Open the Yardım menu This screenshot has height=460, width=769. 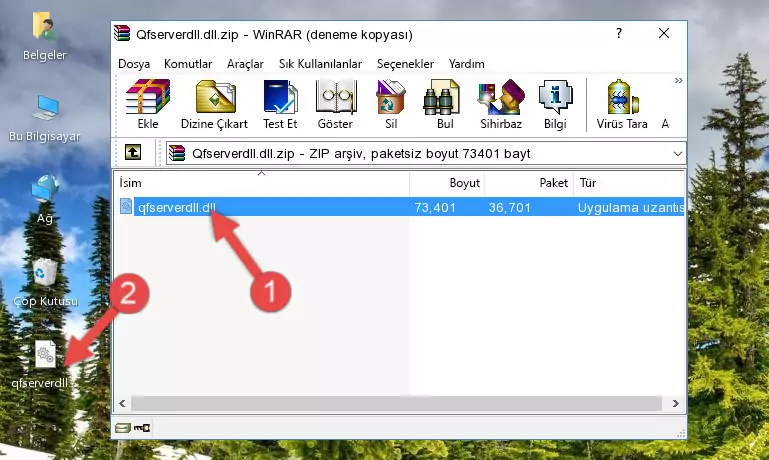click(466, 64)
